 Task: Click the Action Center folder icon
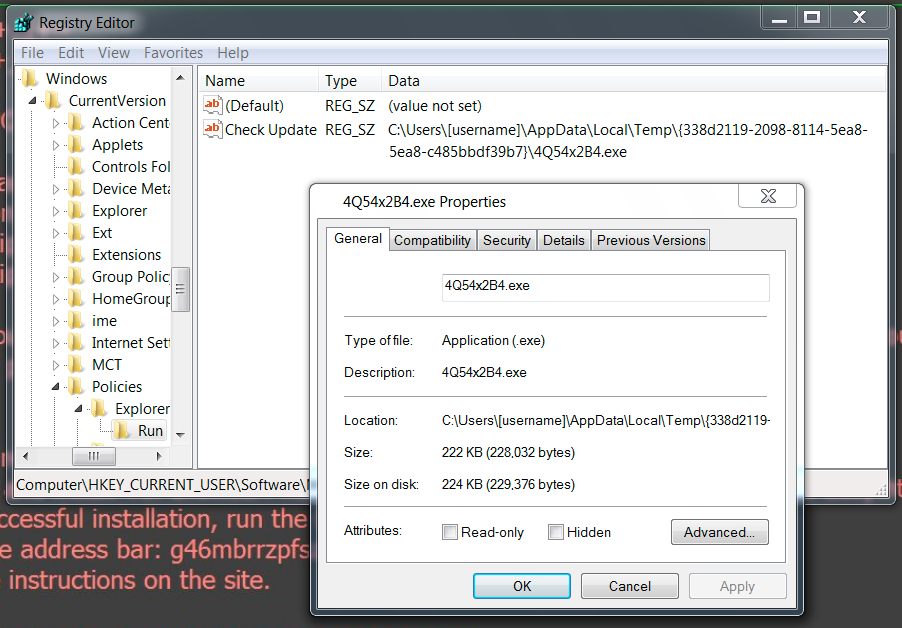[76, 122]
